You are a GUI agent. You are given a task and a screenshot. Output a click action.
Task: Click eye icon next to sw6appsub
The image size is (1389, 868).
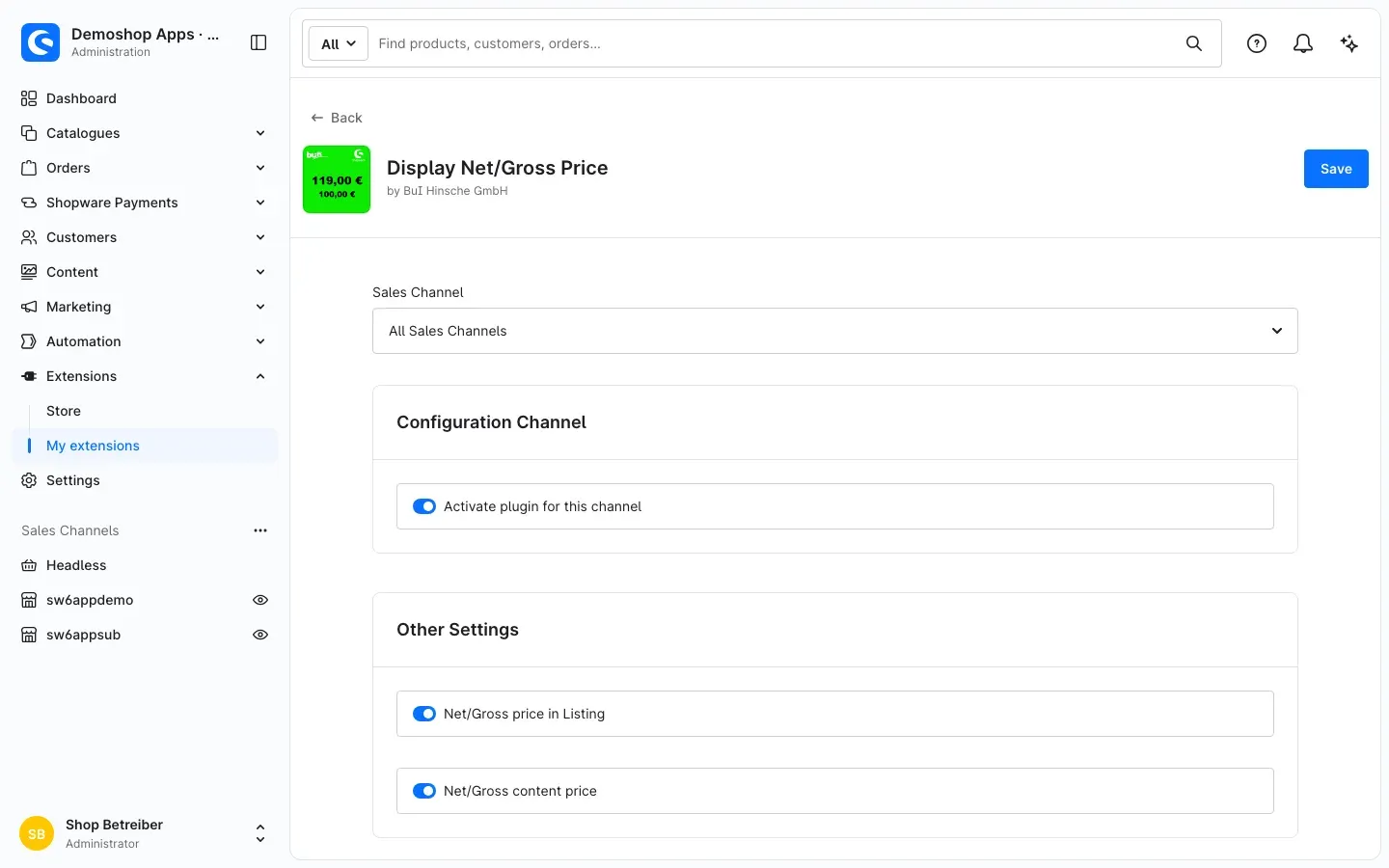pyautogui.click(x=260, y=635)
